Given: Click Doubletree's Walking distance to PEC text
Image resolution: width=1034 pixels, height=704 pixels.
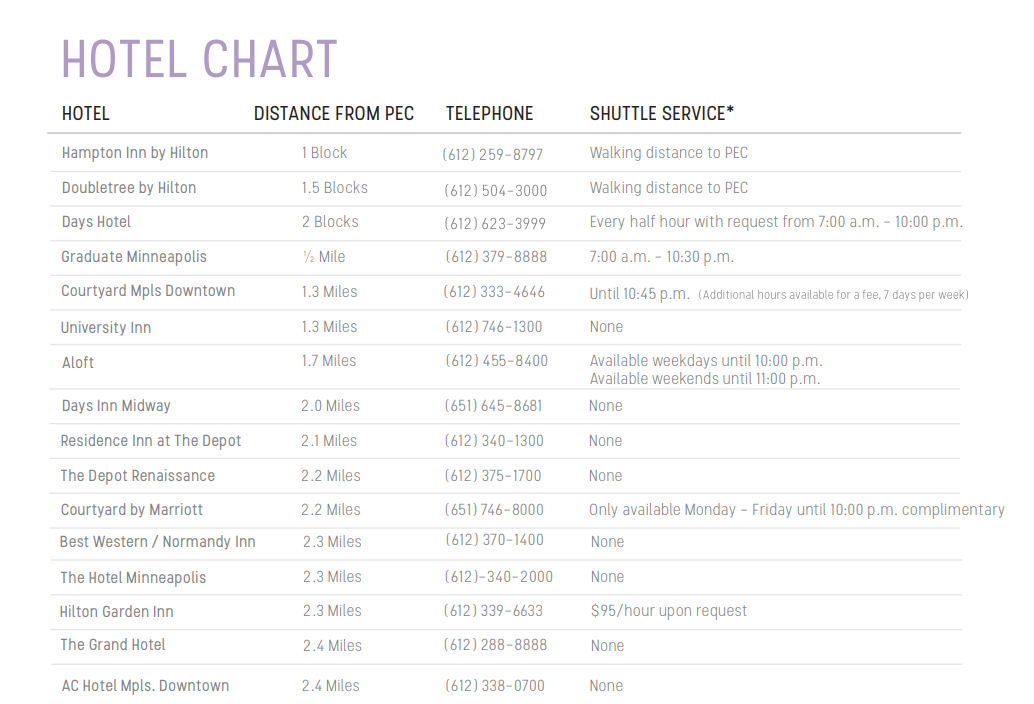Looking at the screenshot, I should pyautogui.click(x=669, y=188).
